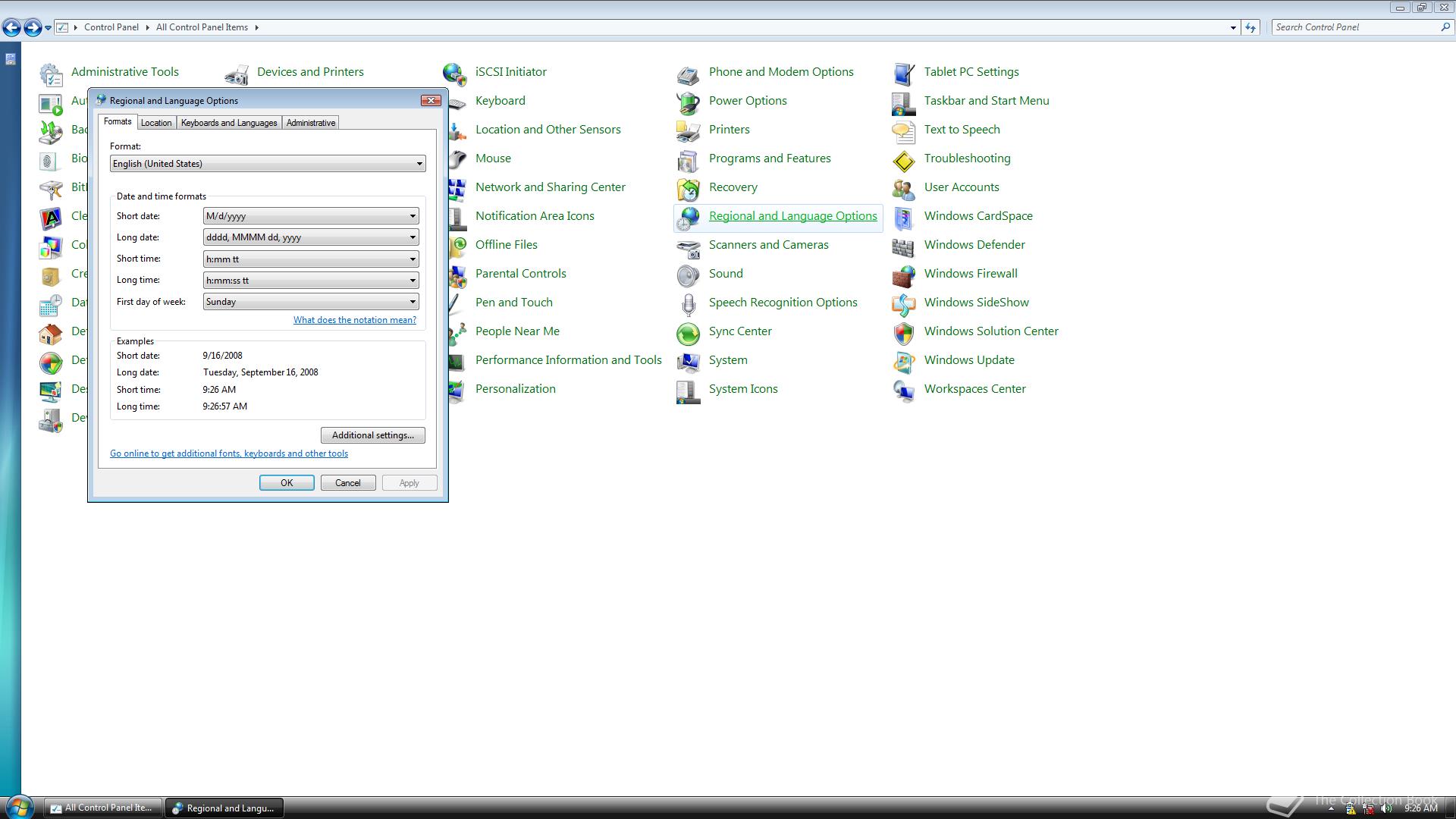Open Regional and Language Options link
Image resolution: width=1456 pixels, height=819 pixels.
[x=792, y=216]
